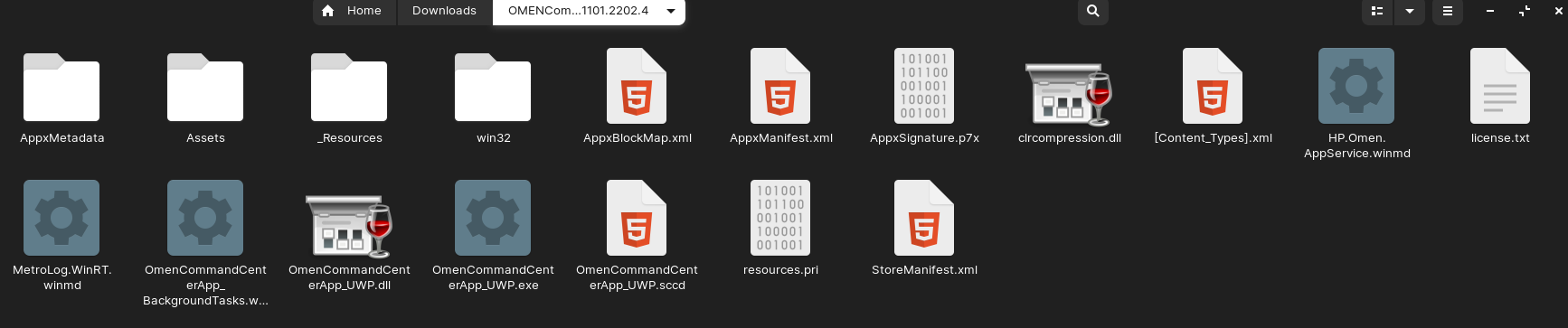This screenshot has width=1568, height=328.
Task: Select the MetroLog.WinRT.winmd gear icon
Action: click(61, 218)
